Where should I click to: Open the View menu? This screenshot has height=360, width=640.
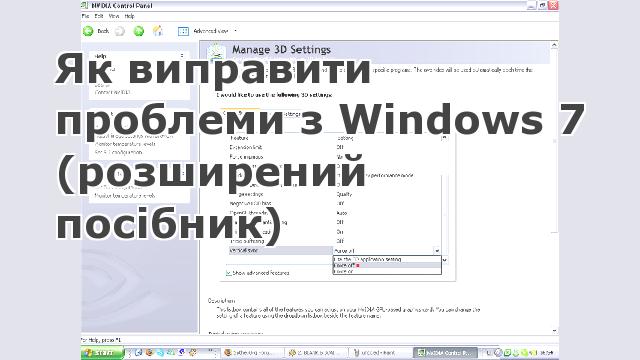(x=114, y=16)
